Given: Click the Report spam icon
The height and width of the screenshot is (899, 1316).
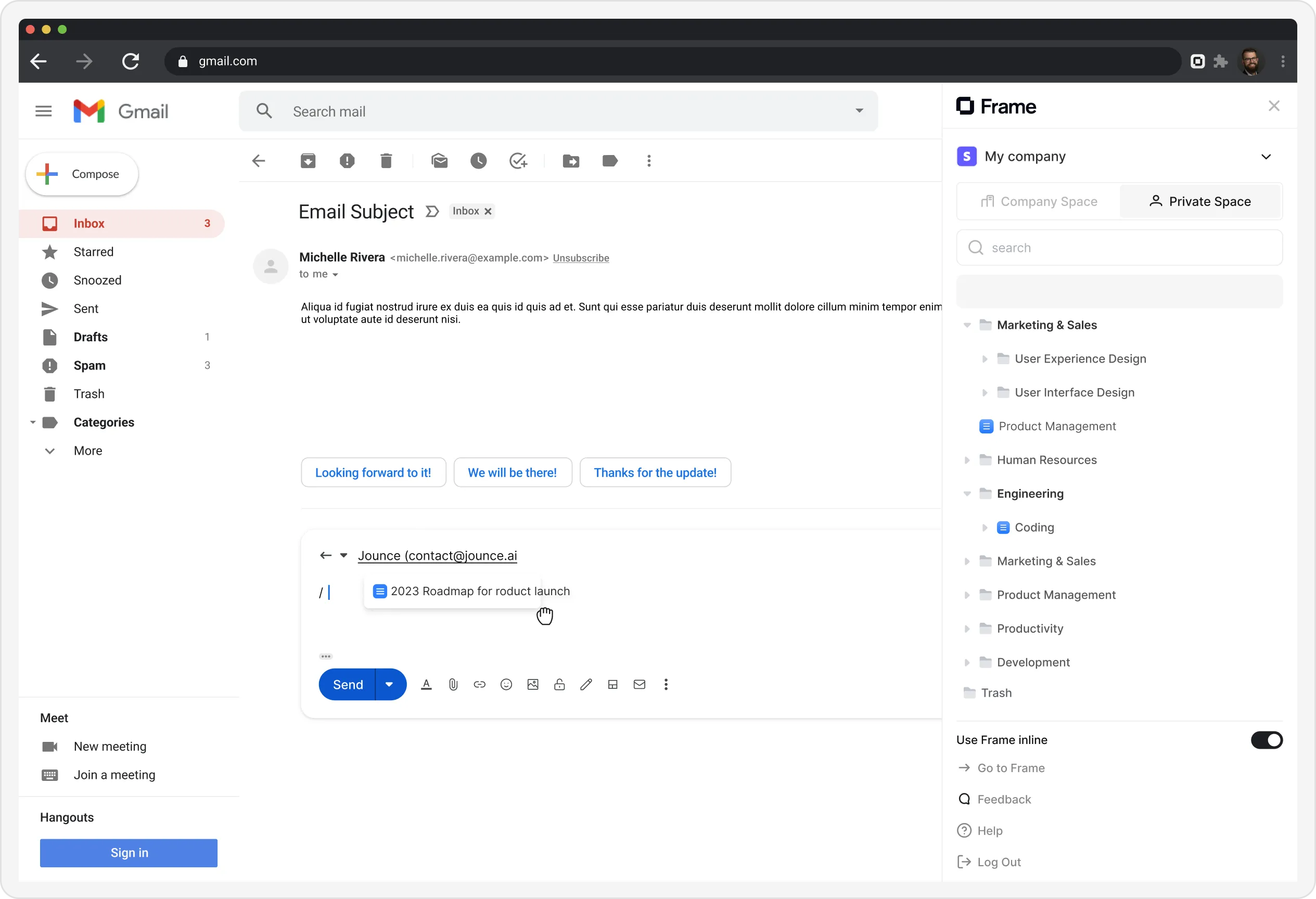Looking at the screenshot, I should [x=347, y=161].
